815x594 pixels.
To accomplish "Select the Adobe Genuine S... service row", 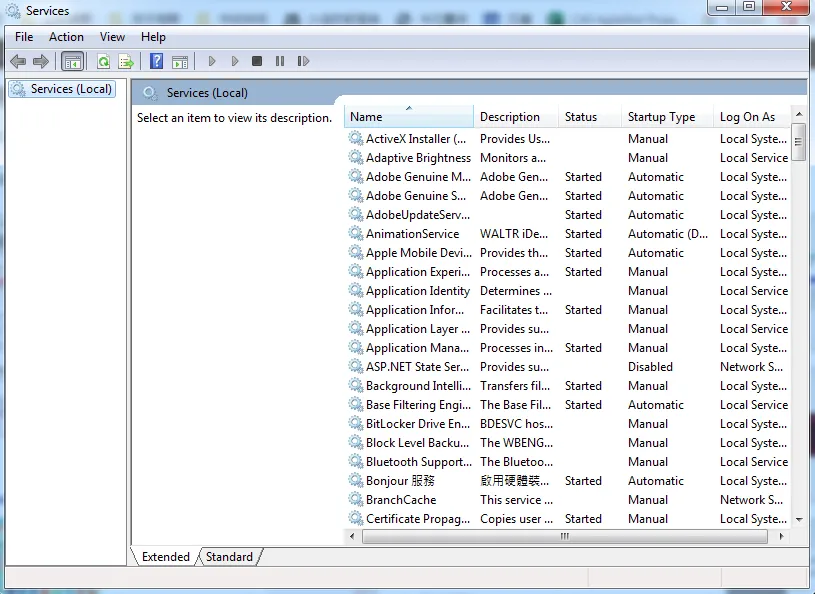I will tap(568, 195).
